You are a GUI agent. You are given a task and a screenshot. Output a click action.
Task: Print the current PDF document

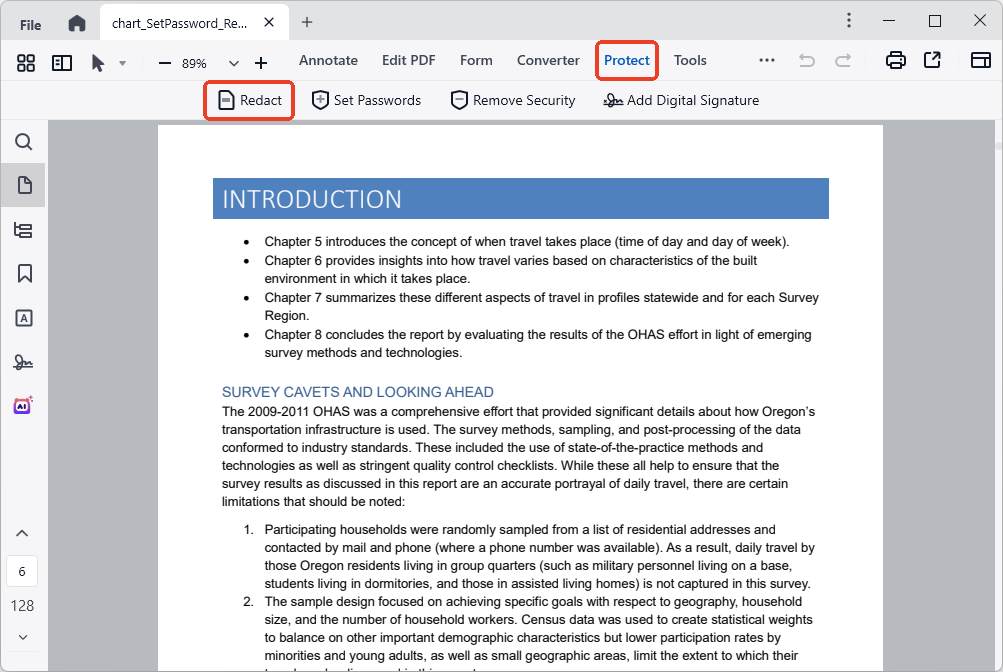(x=895, y=60)
